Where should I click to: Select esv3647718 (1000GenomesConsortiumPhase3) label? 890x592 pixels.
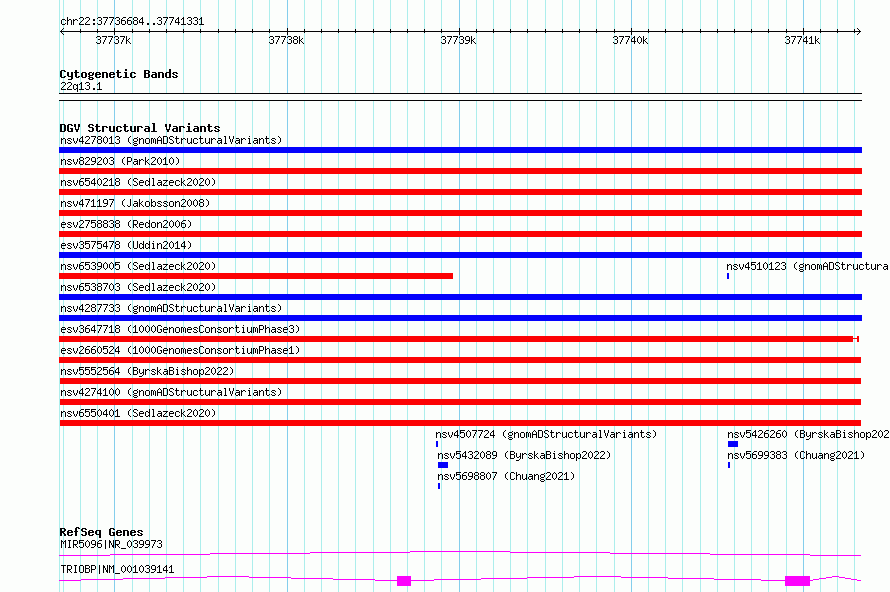(180, 329)
